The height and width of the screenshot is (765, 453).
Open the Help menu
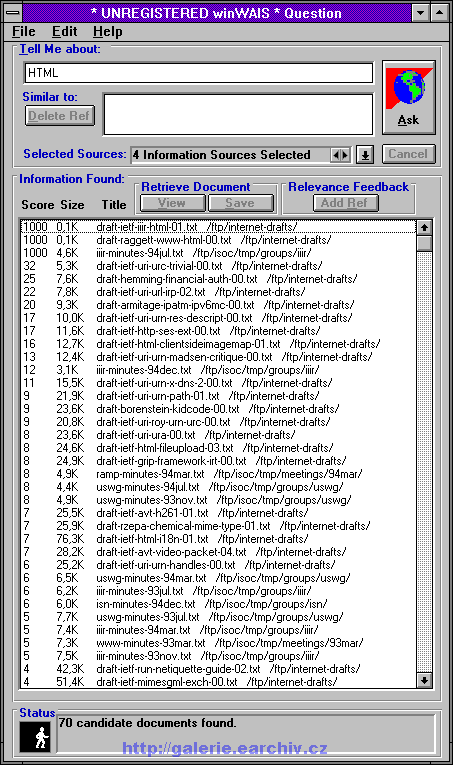pos(107,32)
